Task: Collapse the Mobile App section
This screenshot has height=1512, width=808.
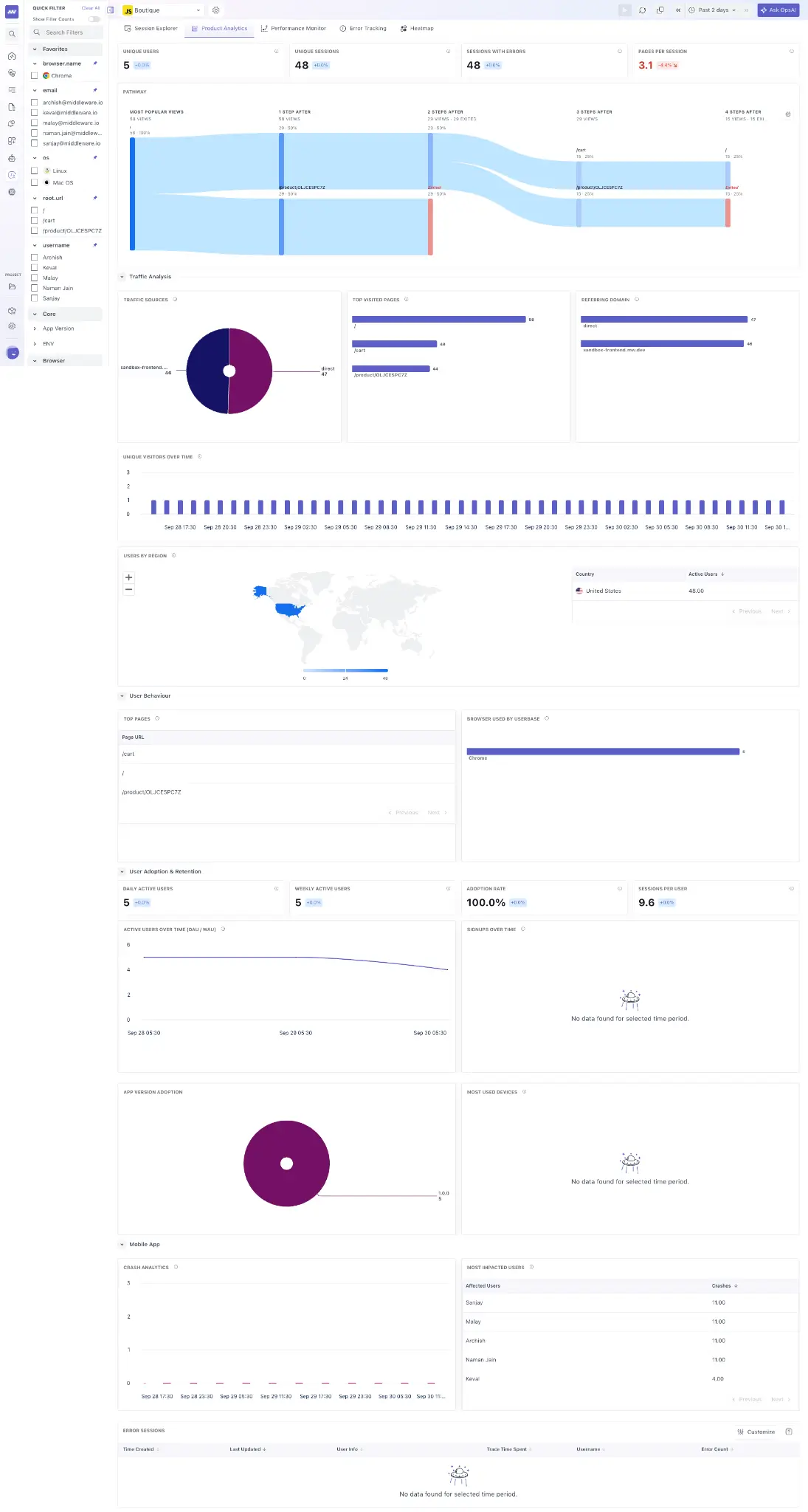Action: (122, 1245)
